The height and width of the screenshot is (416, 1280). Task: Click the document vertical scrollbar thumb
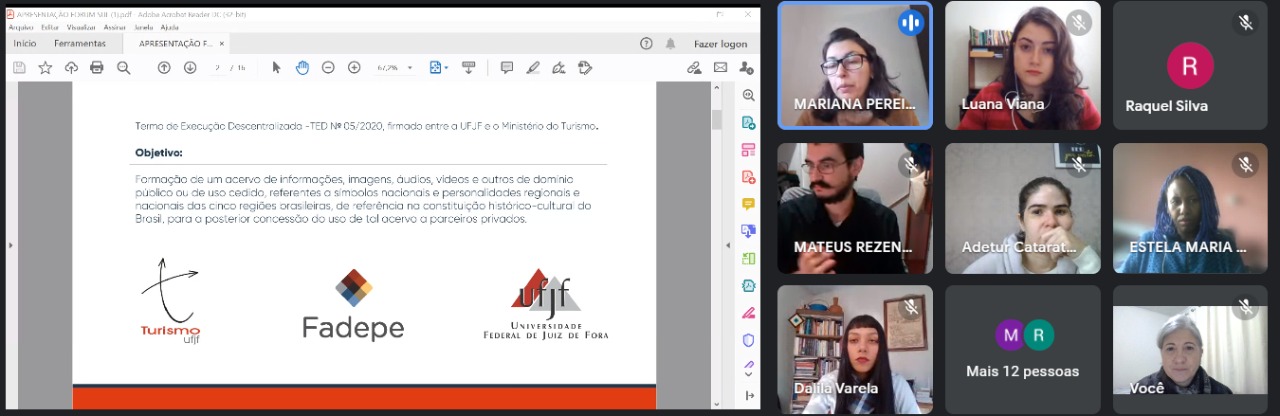pyautogui.click(x=716, y=119)
